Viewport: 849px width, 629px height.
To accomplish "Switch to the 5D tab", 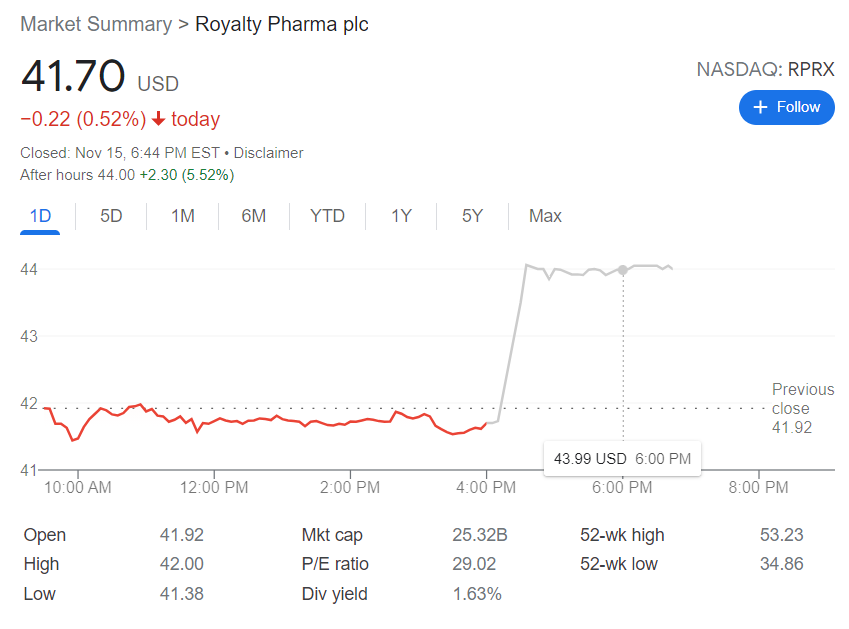I will tap(111, 216).
